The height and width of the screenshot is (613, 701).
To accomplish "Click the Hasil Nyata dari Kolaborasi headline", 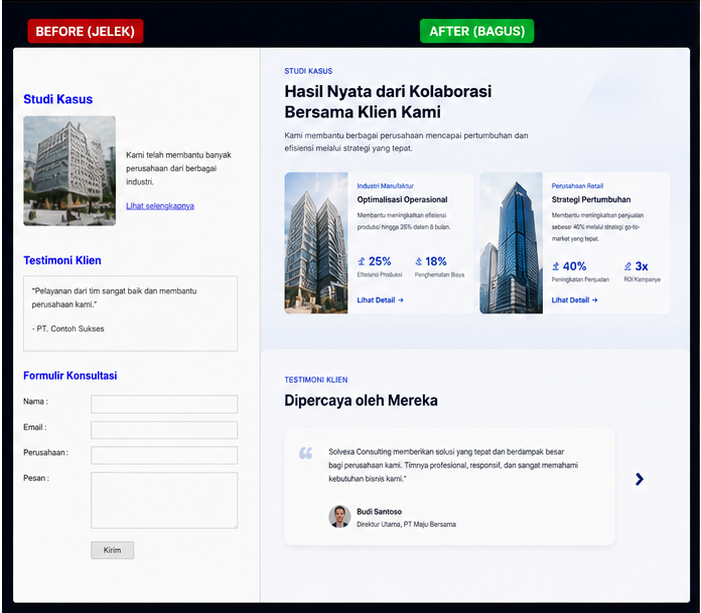I will click(388, 101).
